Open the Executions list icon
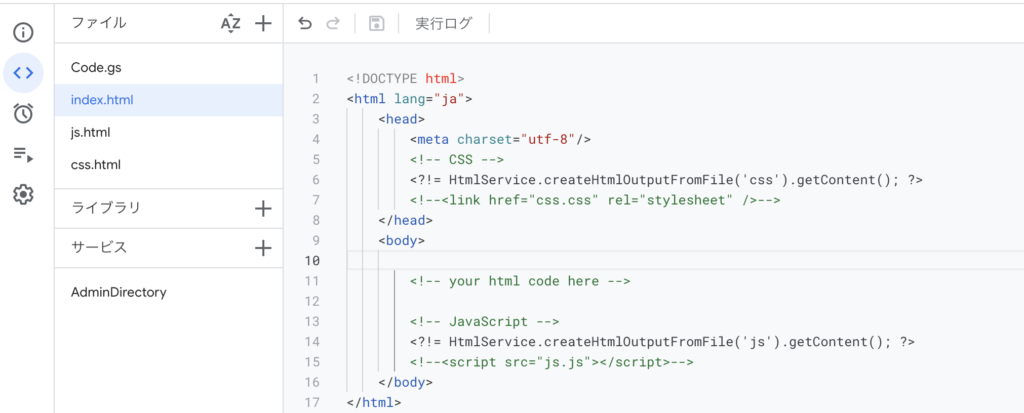1024x413 pixels. click(x=24, y=154)
